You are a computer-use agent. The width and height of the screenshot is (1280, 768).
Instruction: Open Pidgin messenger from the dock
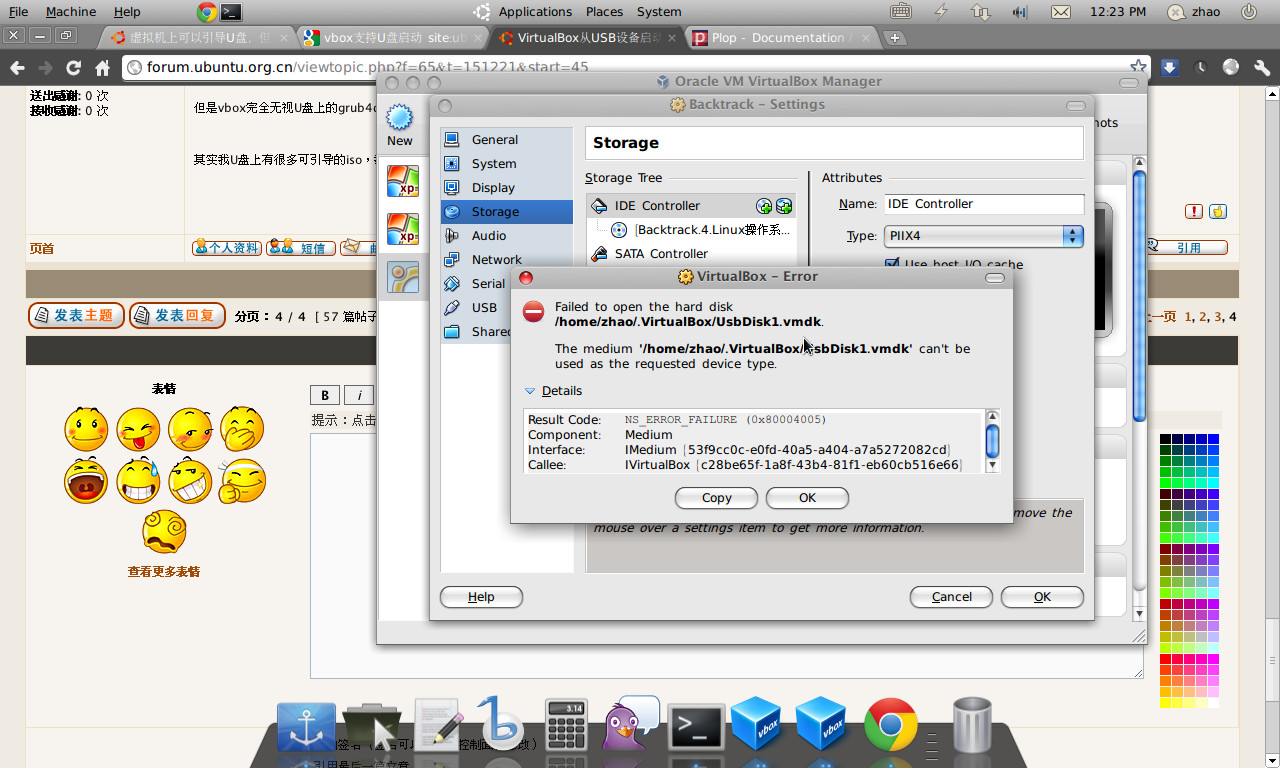(630, 722)
